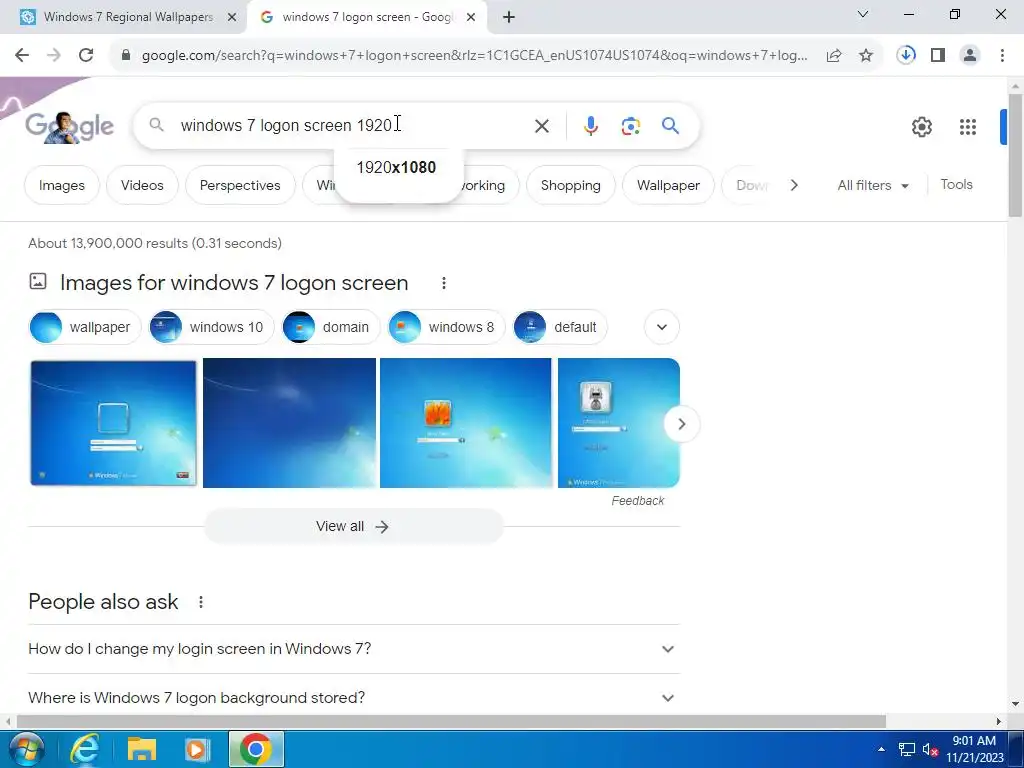Click Chrome icon in the taskbar
1024x768 pixels.
(256, 749)
